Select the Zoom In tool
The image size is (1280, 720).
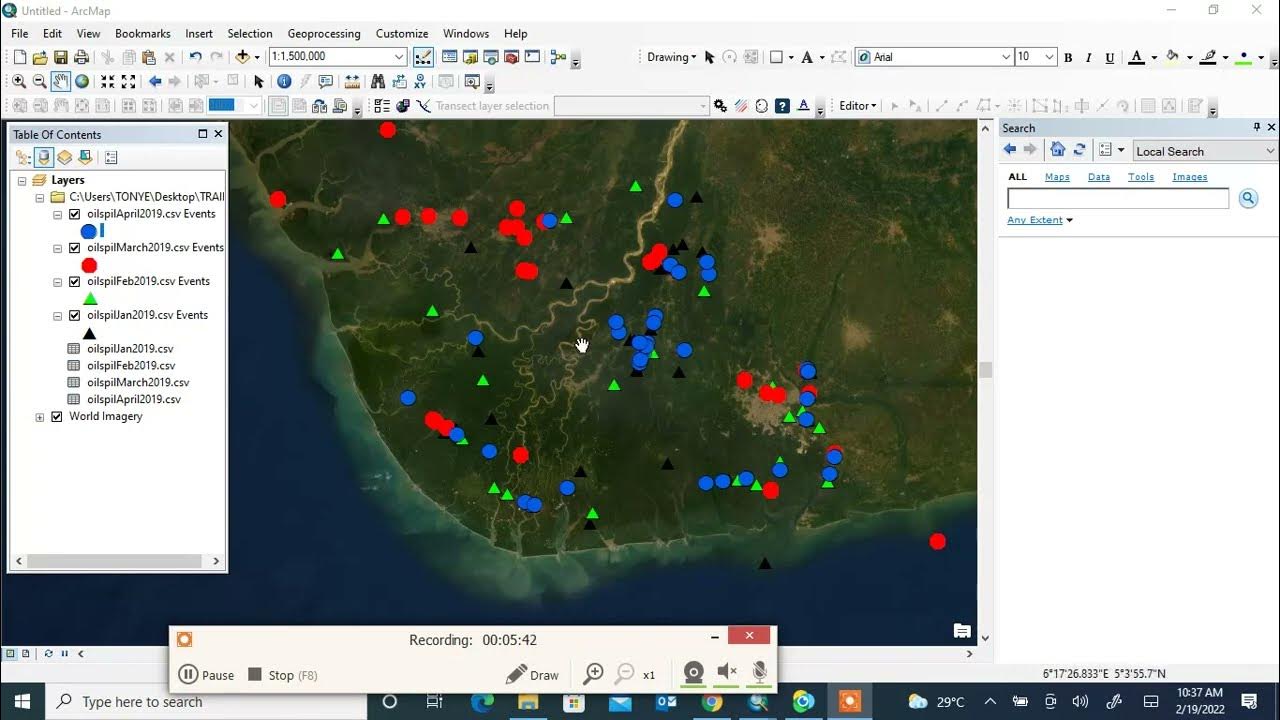click(19, 82)
